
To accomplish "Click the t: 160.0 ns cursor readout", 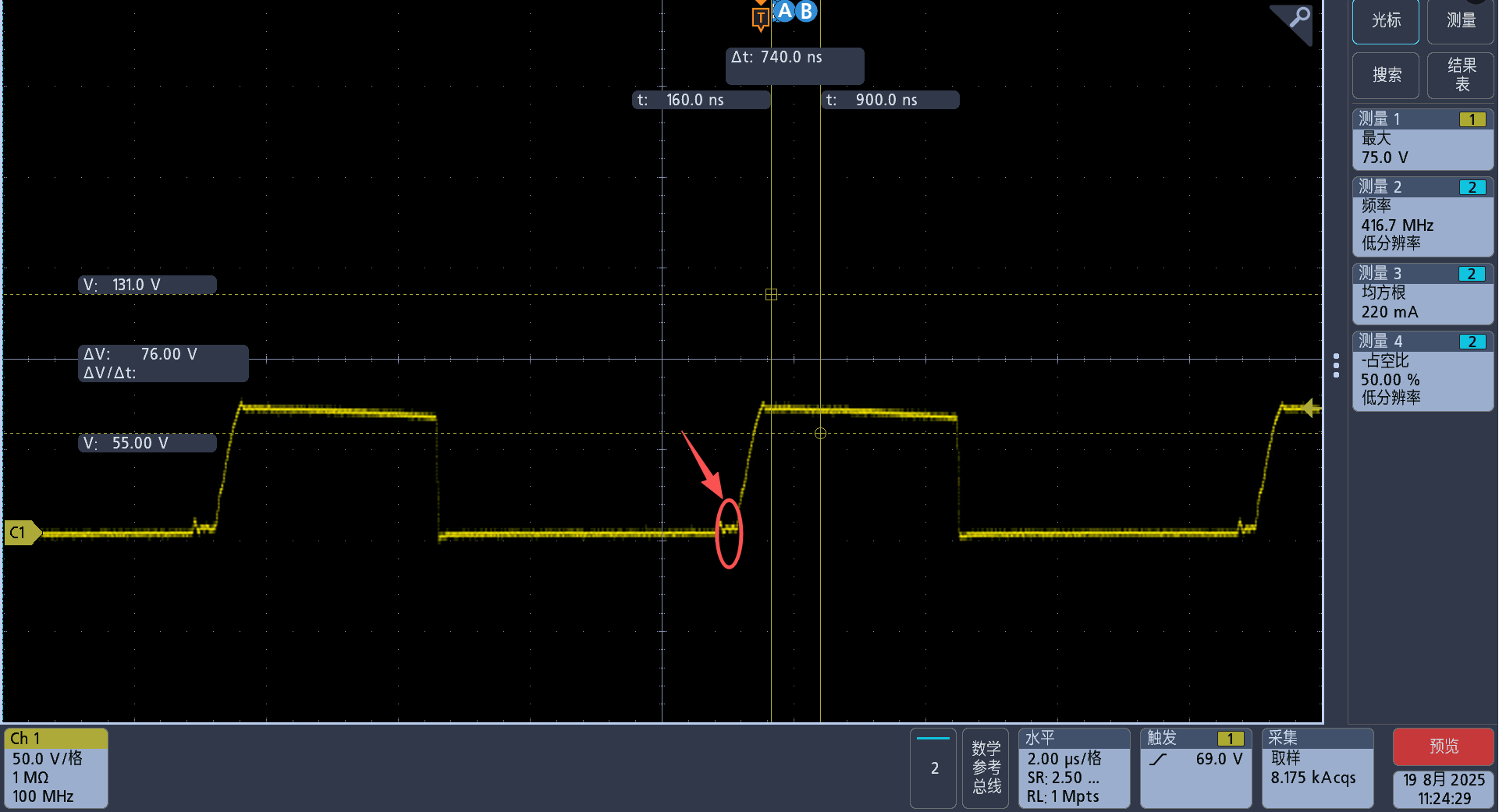I will click(701, 100).
